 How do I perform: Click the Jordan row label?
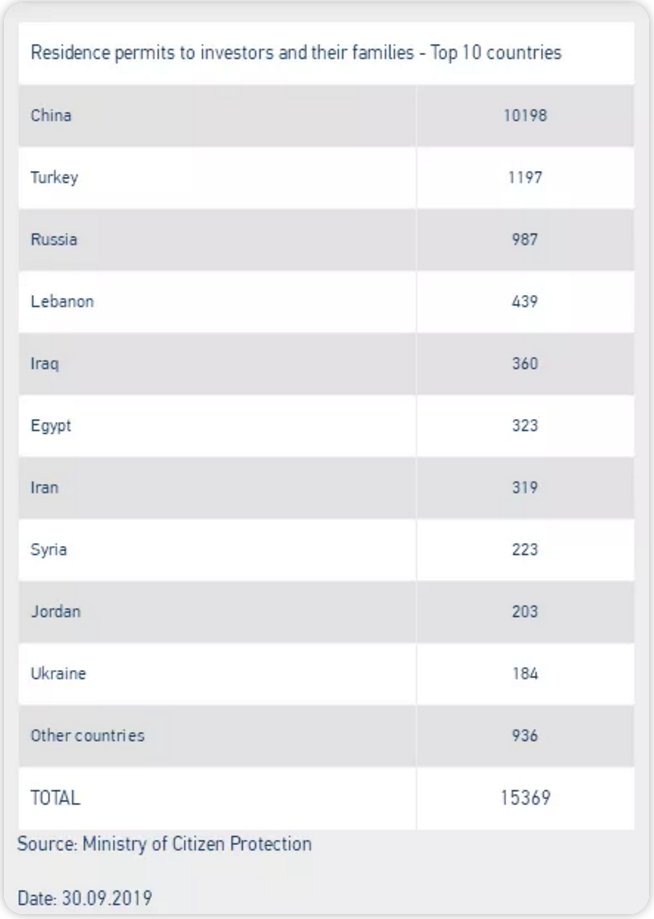(56, 611)
